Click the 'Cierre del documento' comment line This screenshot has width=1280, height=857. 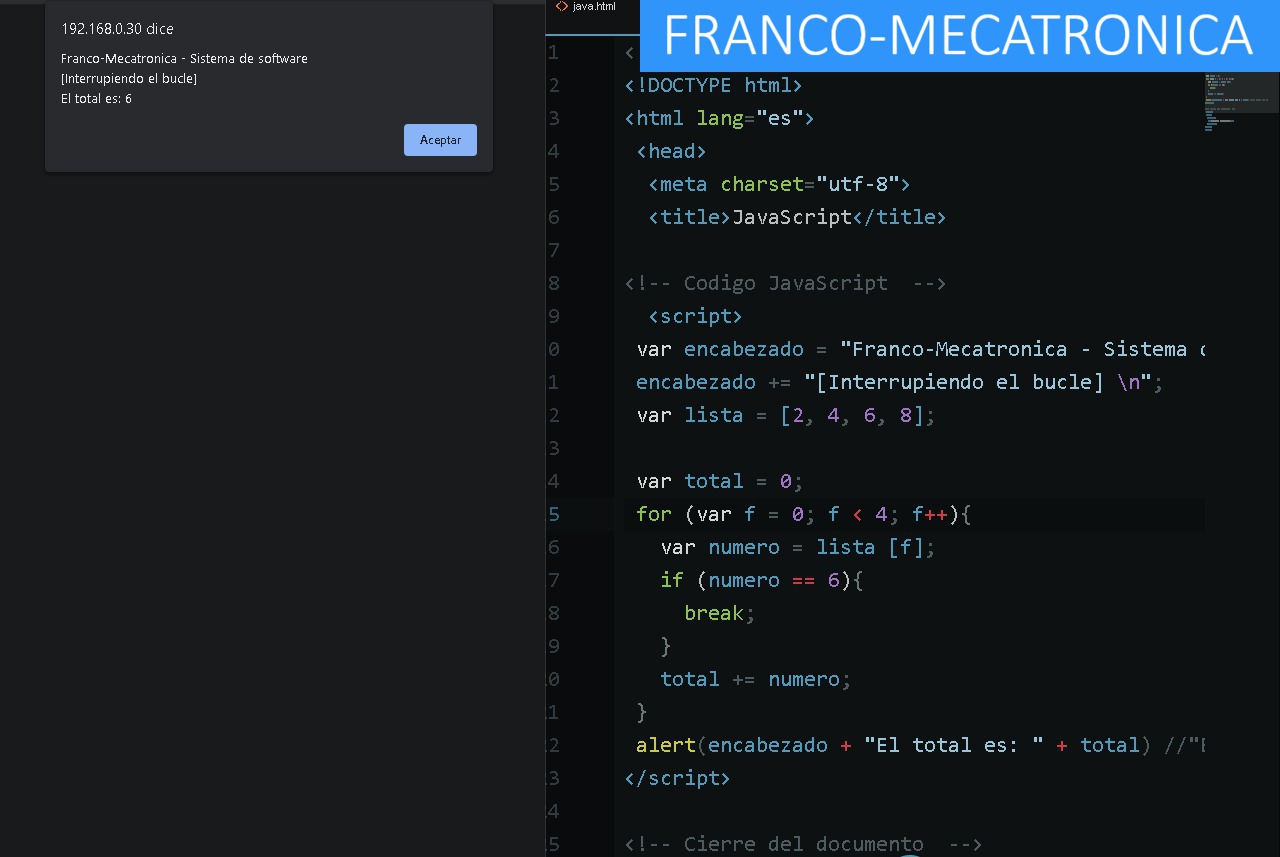803,844
